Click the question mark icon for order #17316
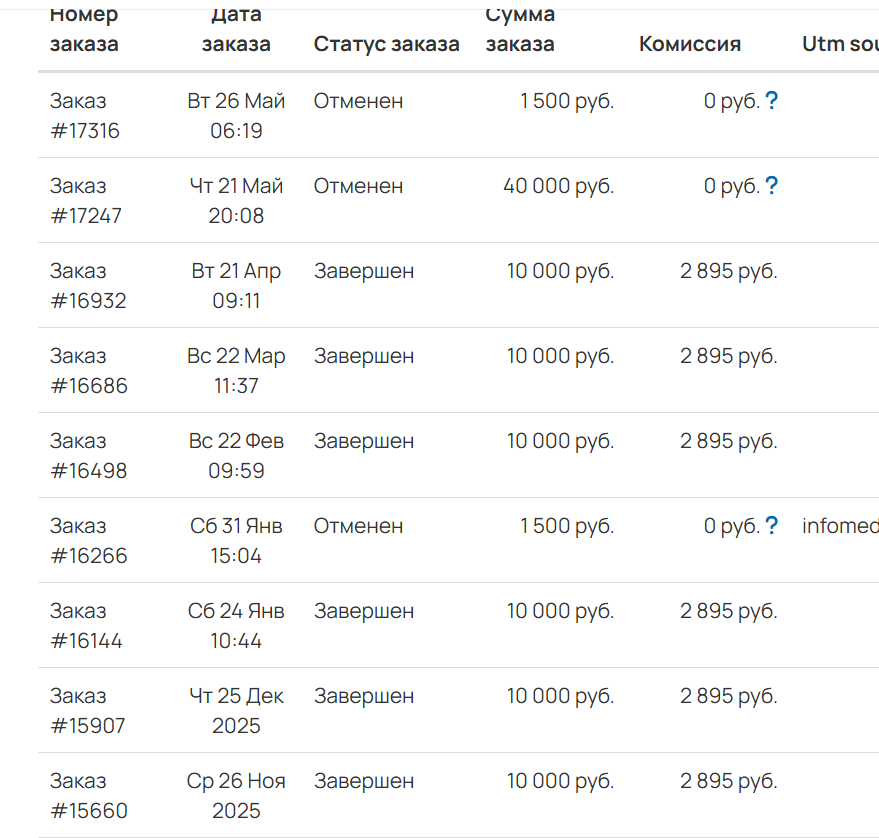Image resolution: width=879 pixels, height=838 pixels. 771,101
